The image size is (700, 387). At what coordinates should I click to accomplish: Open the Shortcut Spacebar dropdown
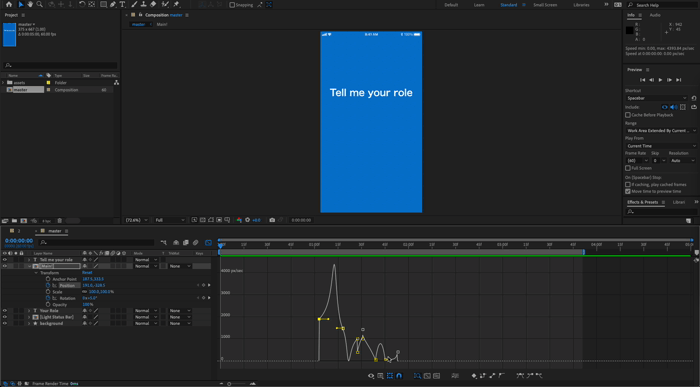[x=656, y=98]
